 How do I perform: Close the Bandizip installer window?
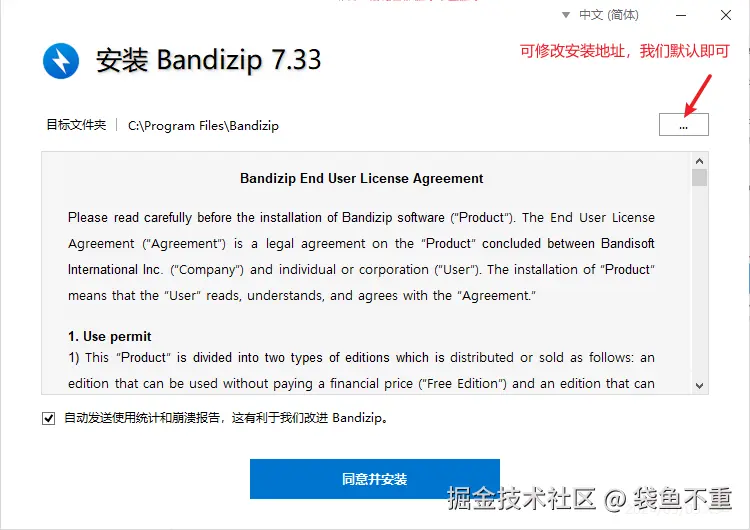point(726,15)
